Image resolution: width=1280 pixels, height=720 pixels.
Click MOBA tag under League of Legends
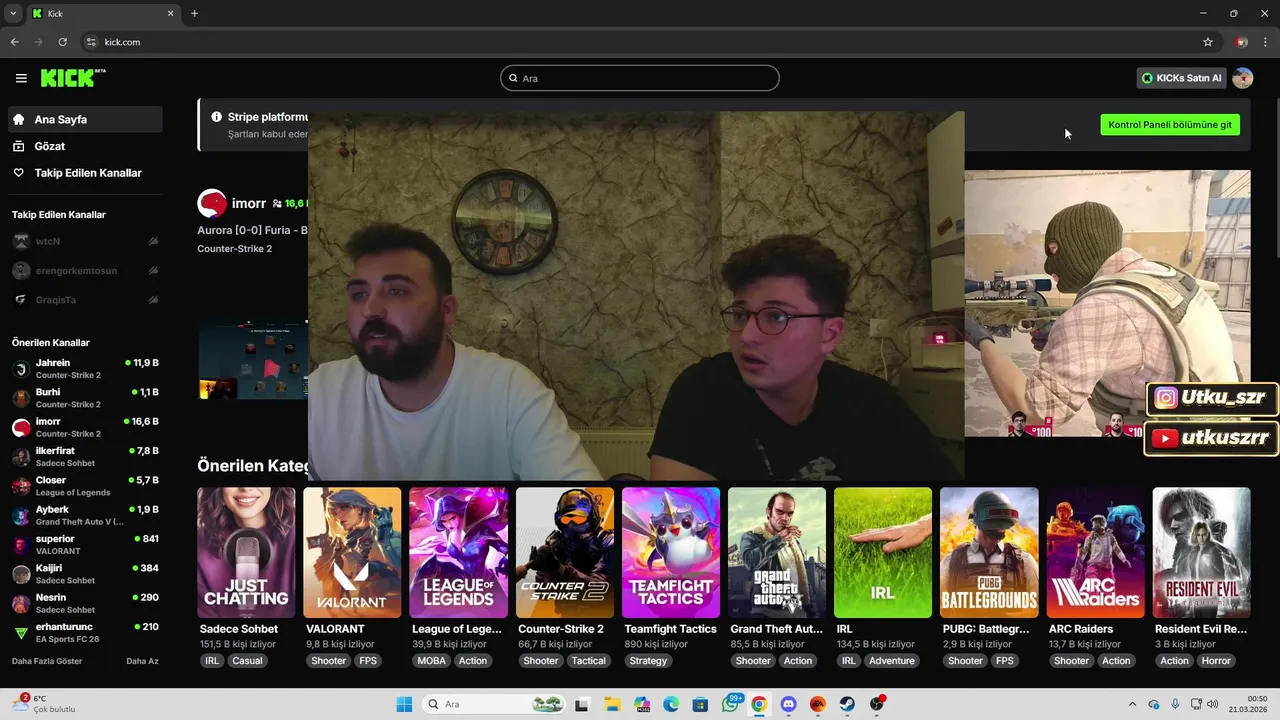click(x=432, y=661)
